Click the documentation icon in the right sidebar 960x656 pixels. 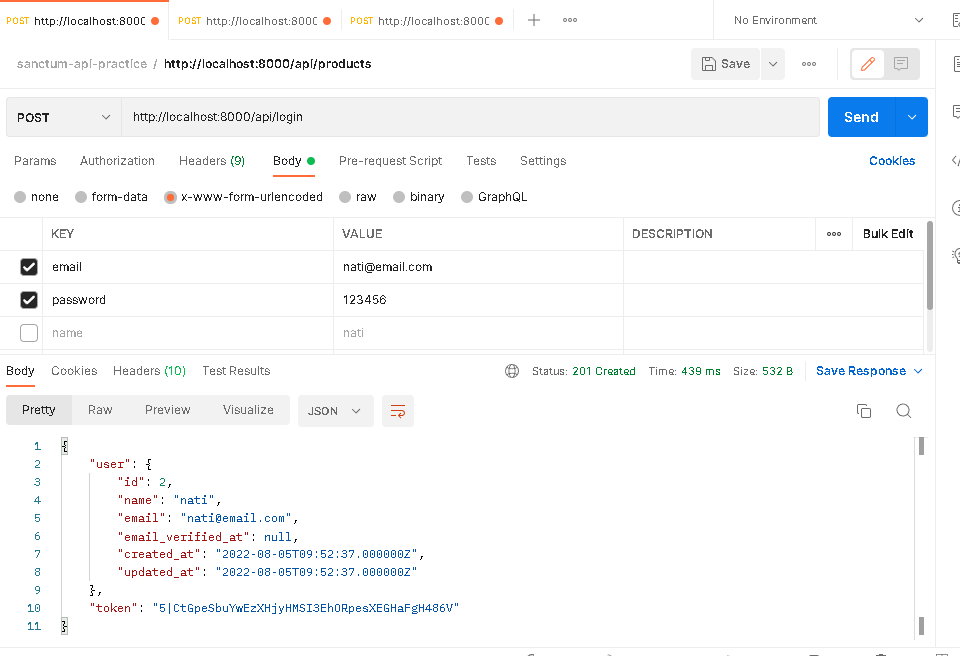955,63
